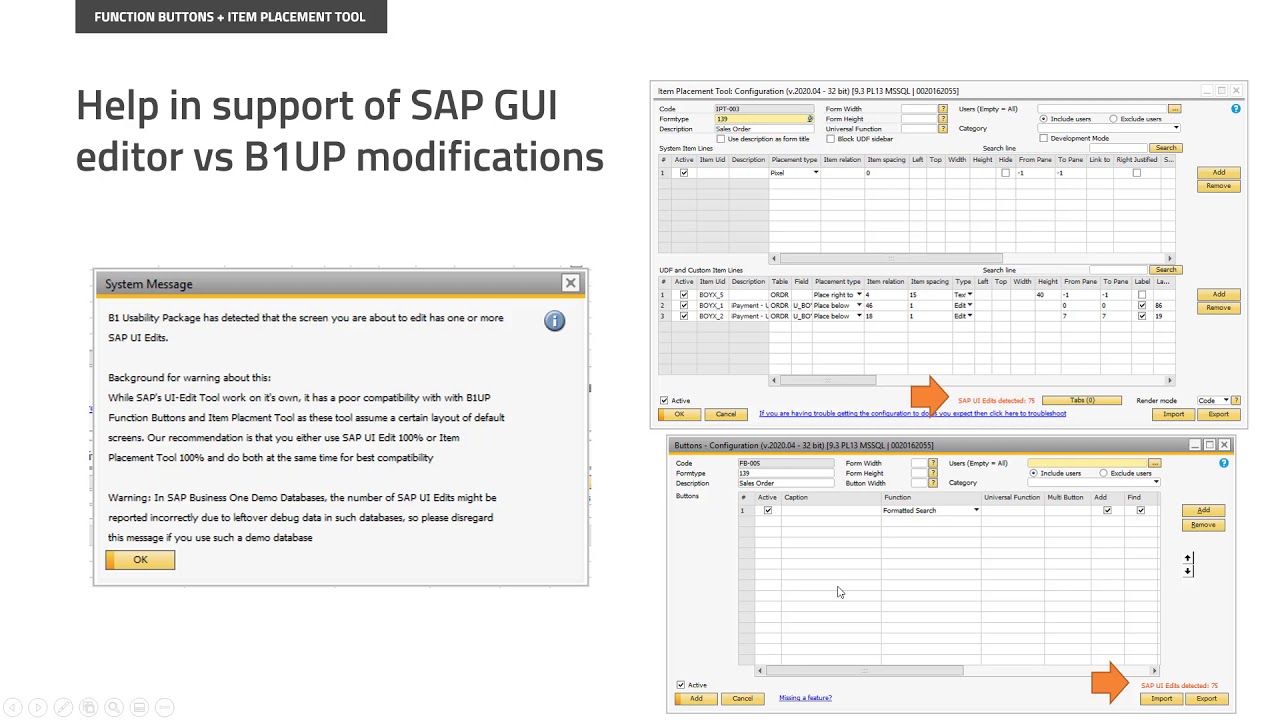Viewport: 1280px width, 720px height.
Task: Enable Block UDF sidebar checkbox
Action: [830, 139]
